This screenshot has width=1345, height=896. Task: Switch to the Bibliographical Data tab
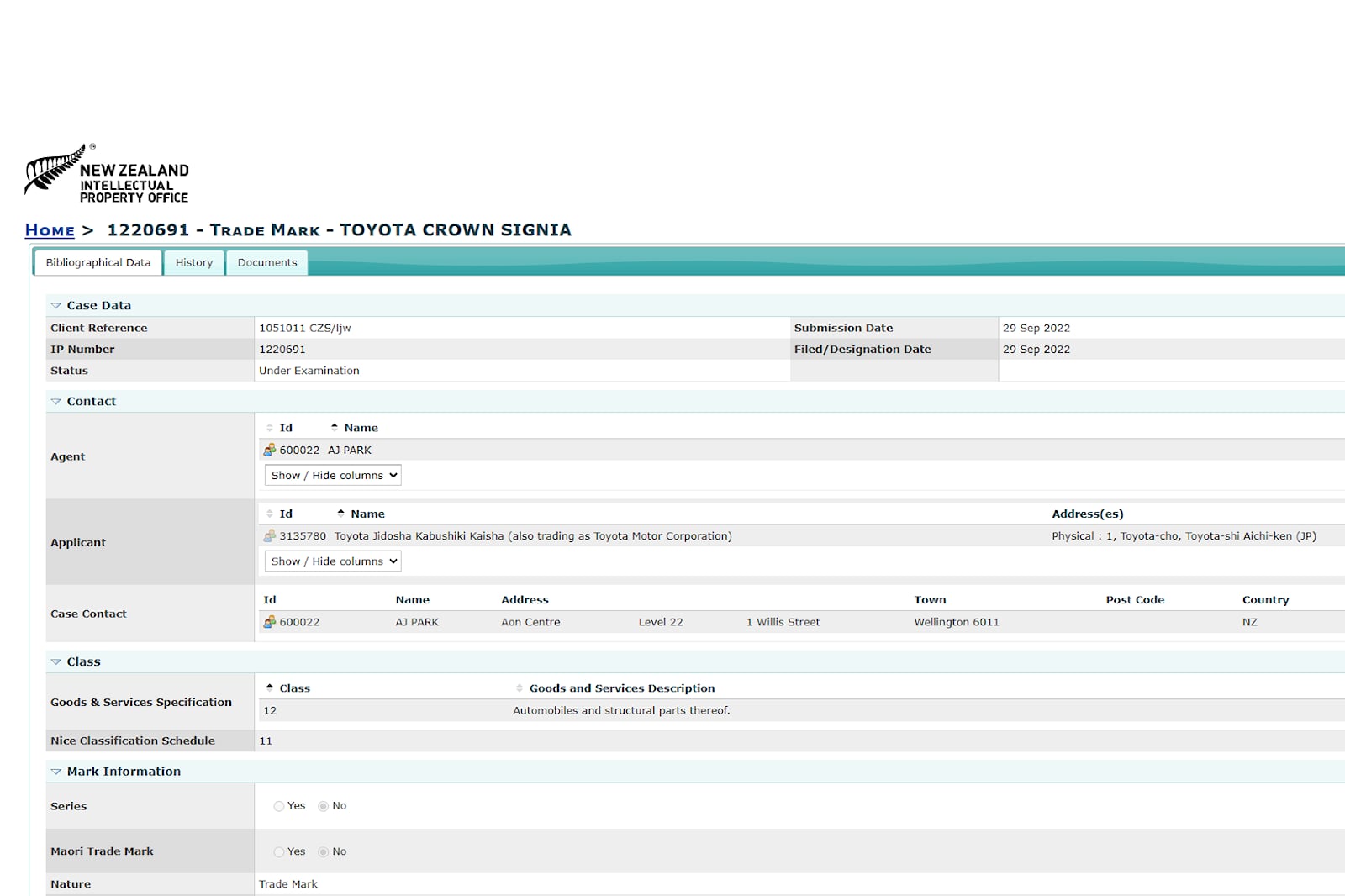(x=98, y=262)
